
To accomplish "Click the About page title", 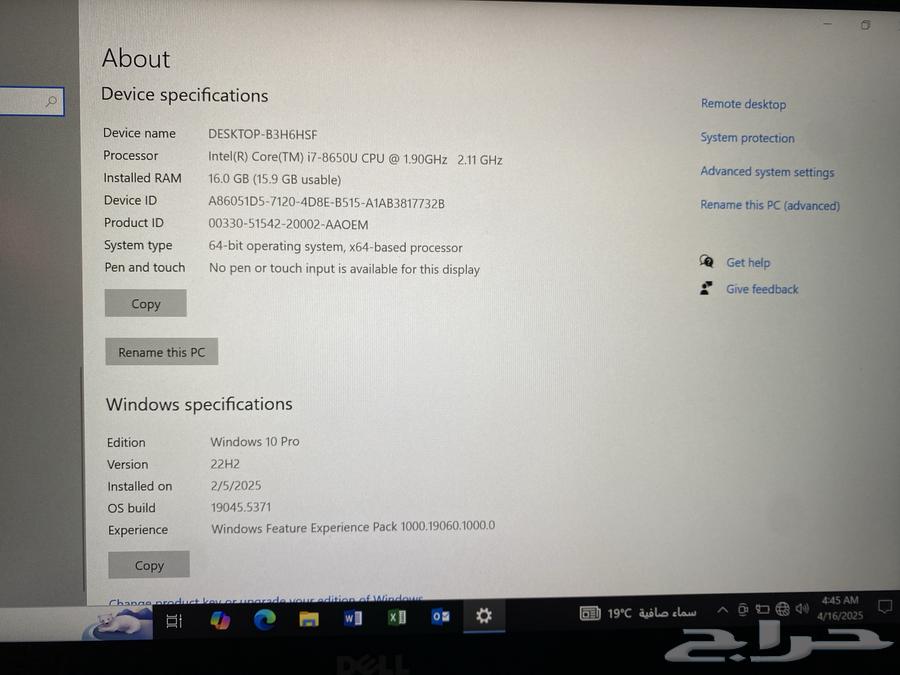I will pyautogui.click(x=136, y=59).
